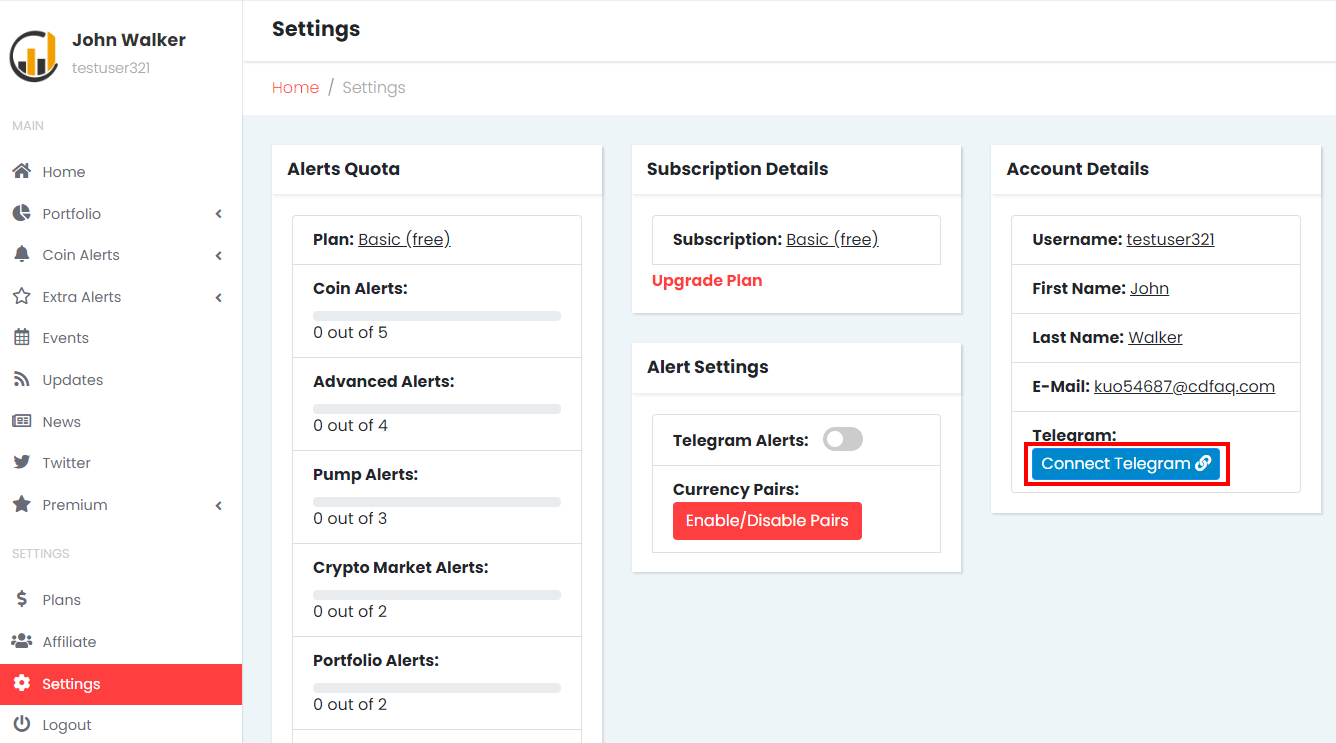Open Plans in the sidebar menu
The height and width of the screenshot is (743, 1336).
coord(121,599)
